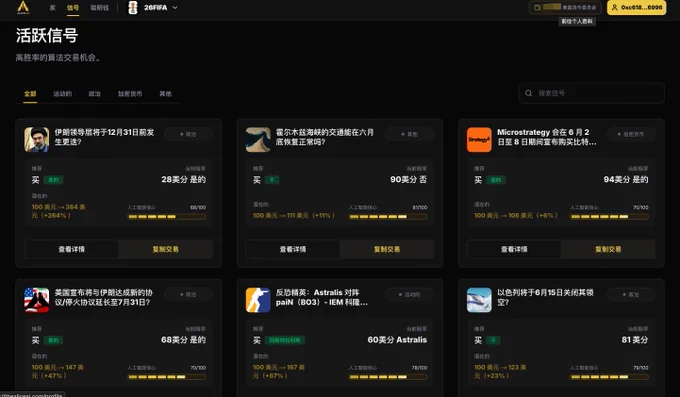Click the orange Strategy logo icon

click(479, 140)
